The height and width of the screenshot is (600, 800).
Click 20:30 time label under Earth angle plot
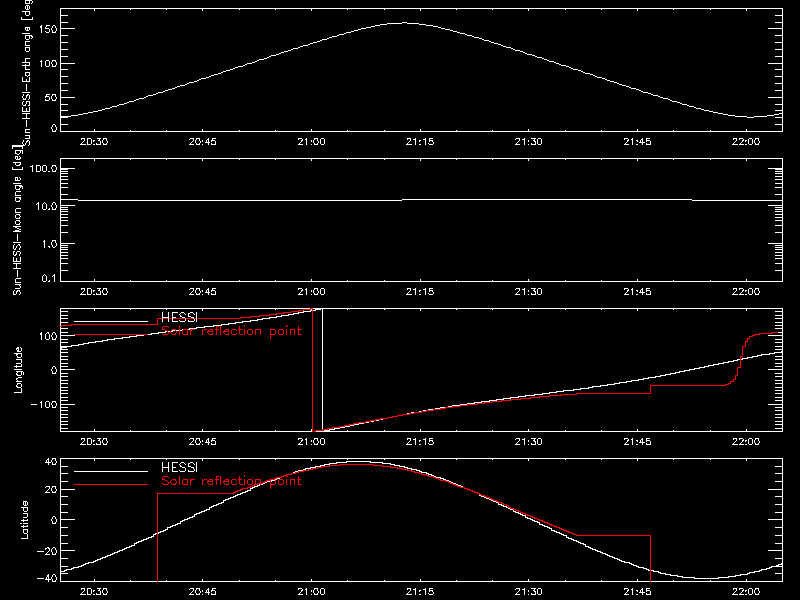tap(94, 142)
